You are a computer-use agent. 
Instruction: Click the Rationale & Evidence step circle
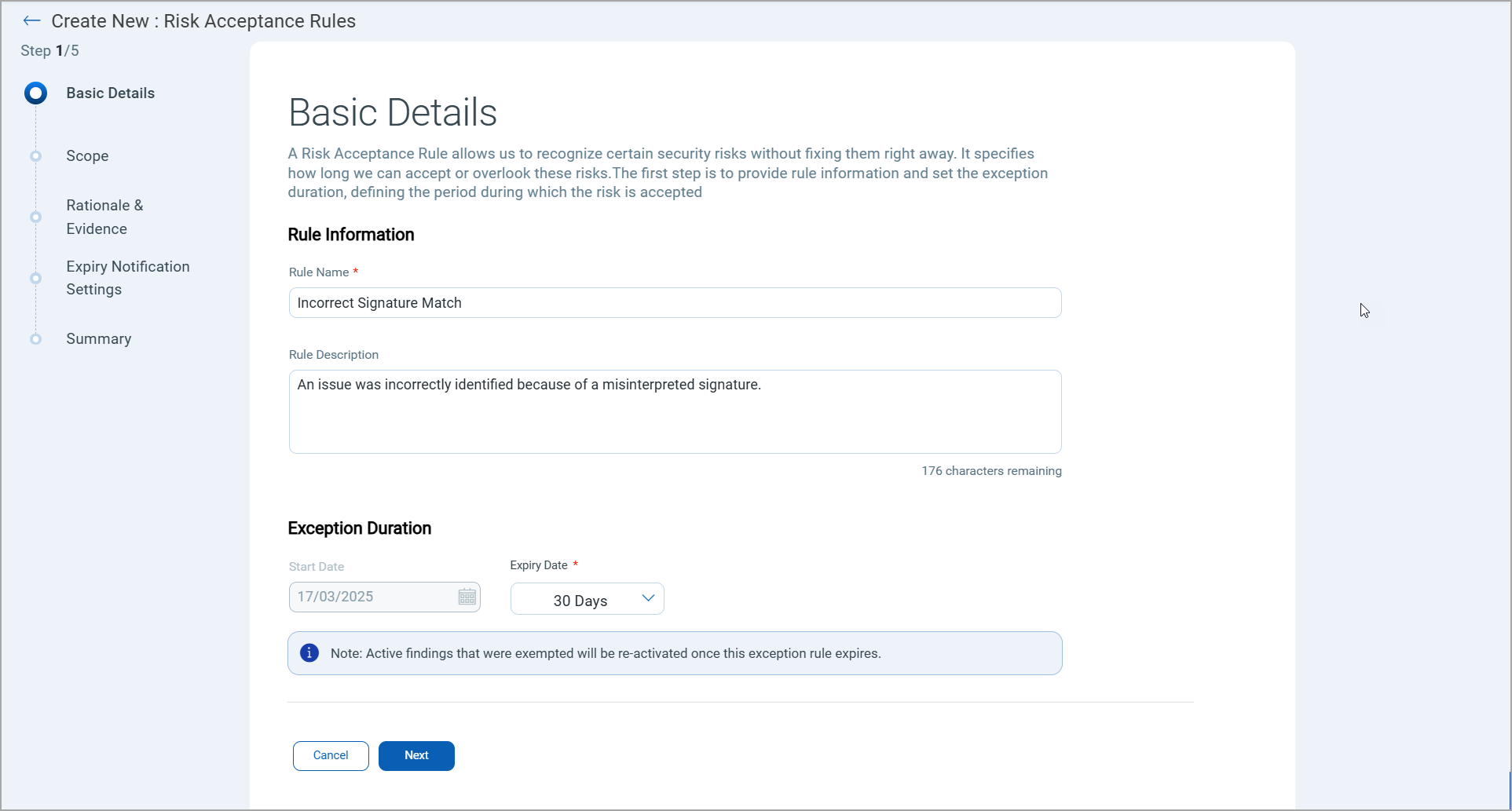click(35, 217)
